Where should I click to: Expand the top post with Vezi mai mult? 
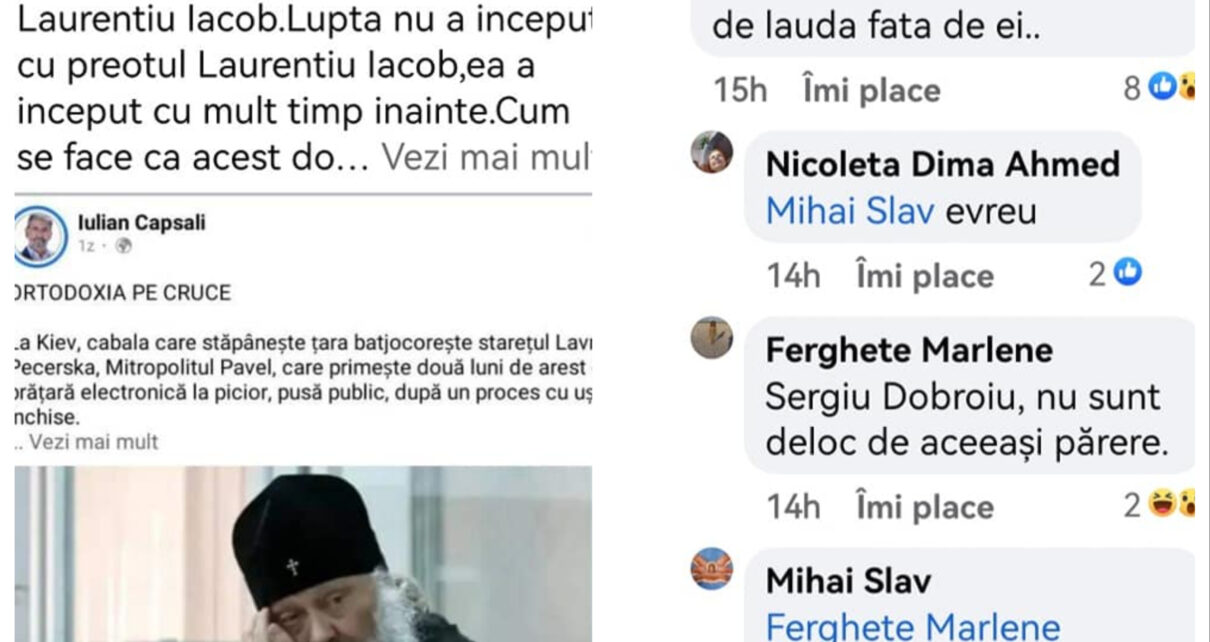(487, 157)
